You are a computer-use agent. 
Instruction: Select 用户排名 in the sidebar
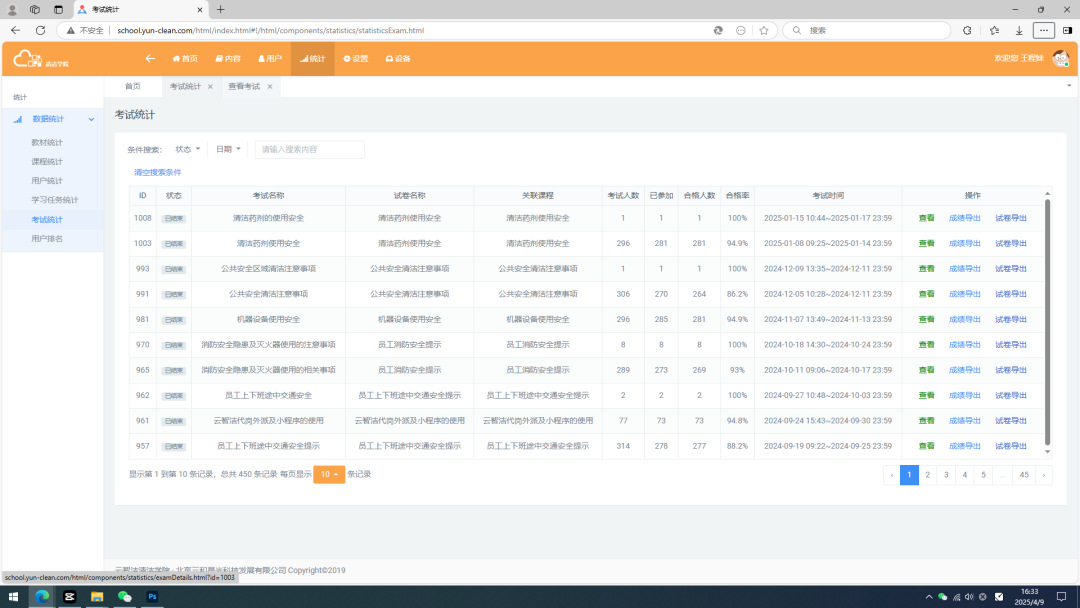[x=47, y=239]
